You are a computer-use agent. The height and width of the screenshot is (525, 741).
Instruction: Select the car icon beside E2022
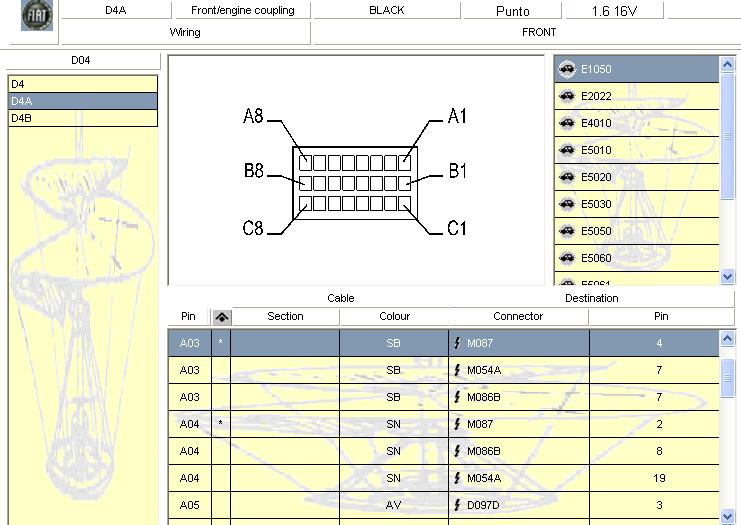pyautogui.click(x=567, y=96)
